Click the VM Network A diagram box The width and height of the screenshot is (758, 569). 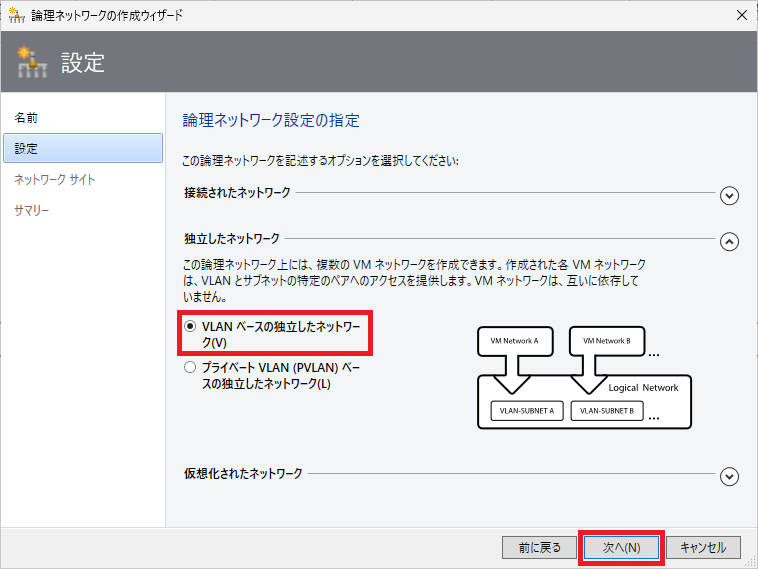tap(515, 341)
